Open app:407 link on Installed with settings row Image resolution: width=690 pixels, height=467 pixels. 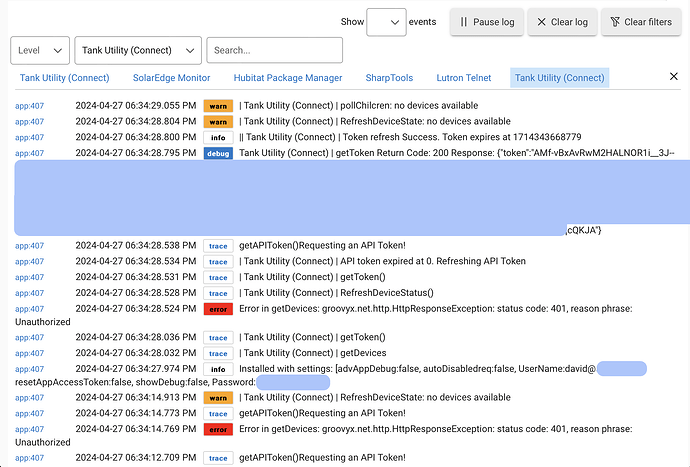click(x=29, y=369)
